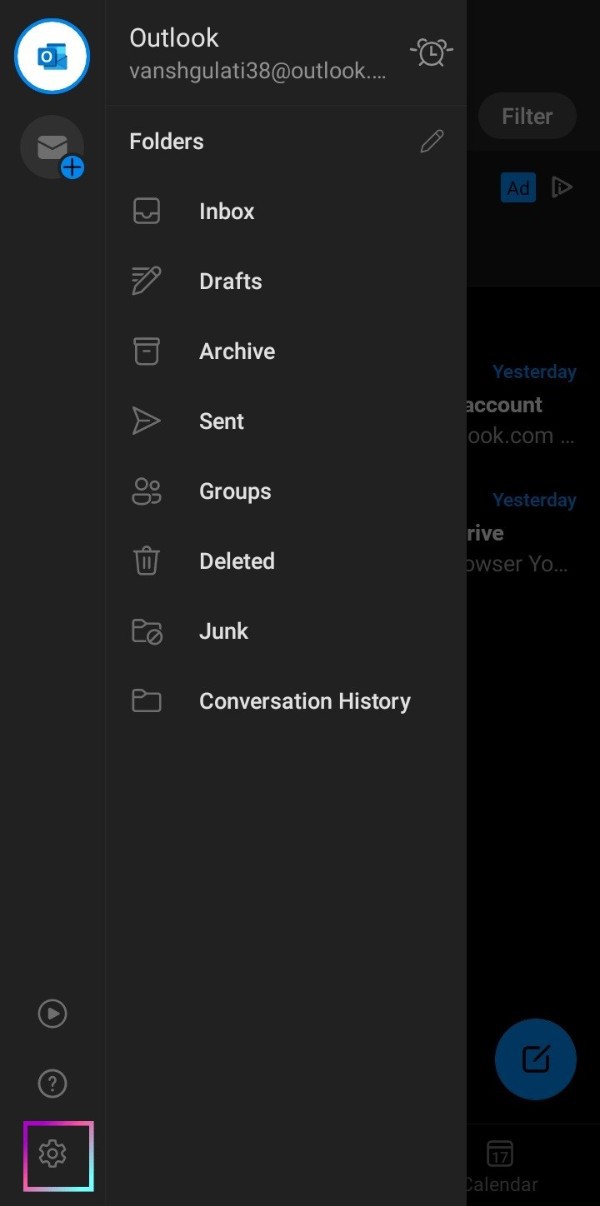Tap the Folders heading

pyautogui.click(x=167, y=141)
